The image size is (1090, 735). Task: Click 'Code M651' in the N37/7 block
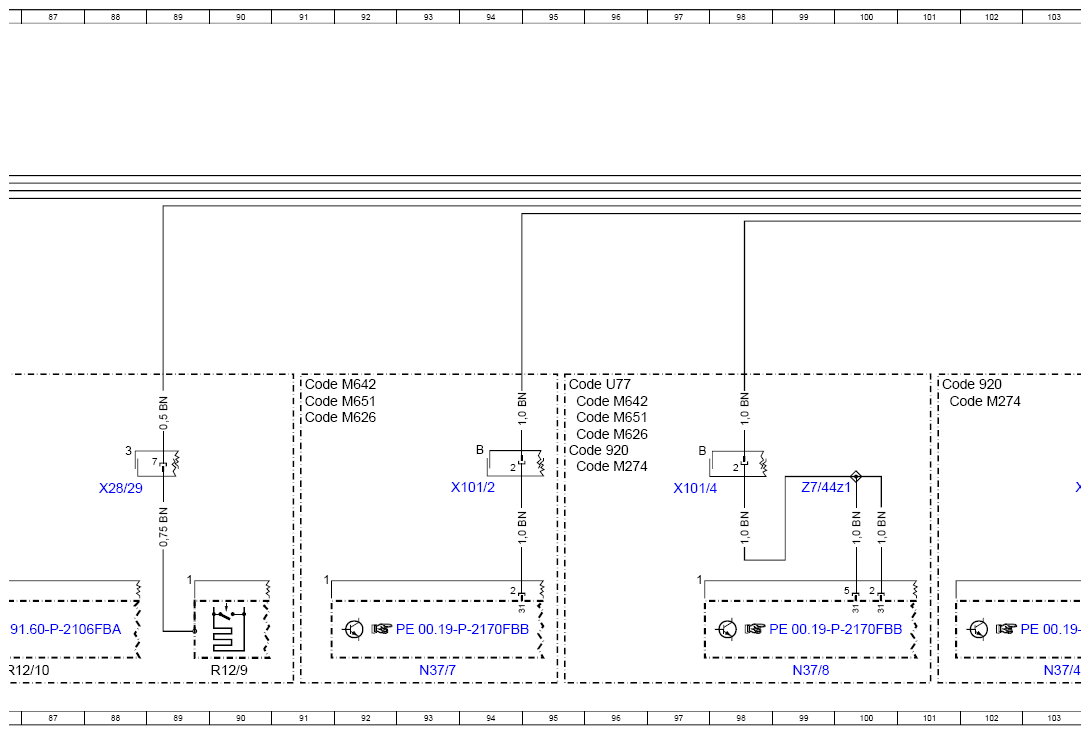tap(340, 401)
